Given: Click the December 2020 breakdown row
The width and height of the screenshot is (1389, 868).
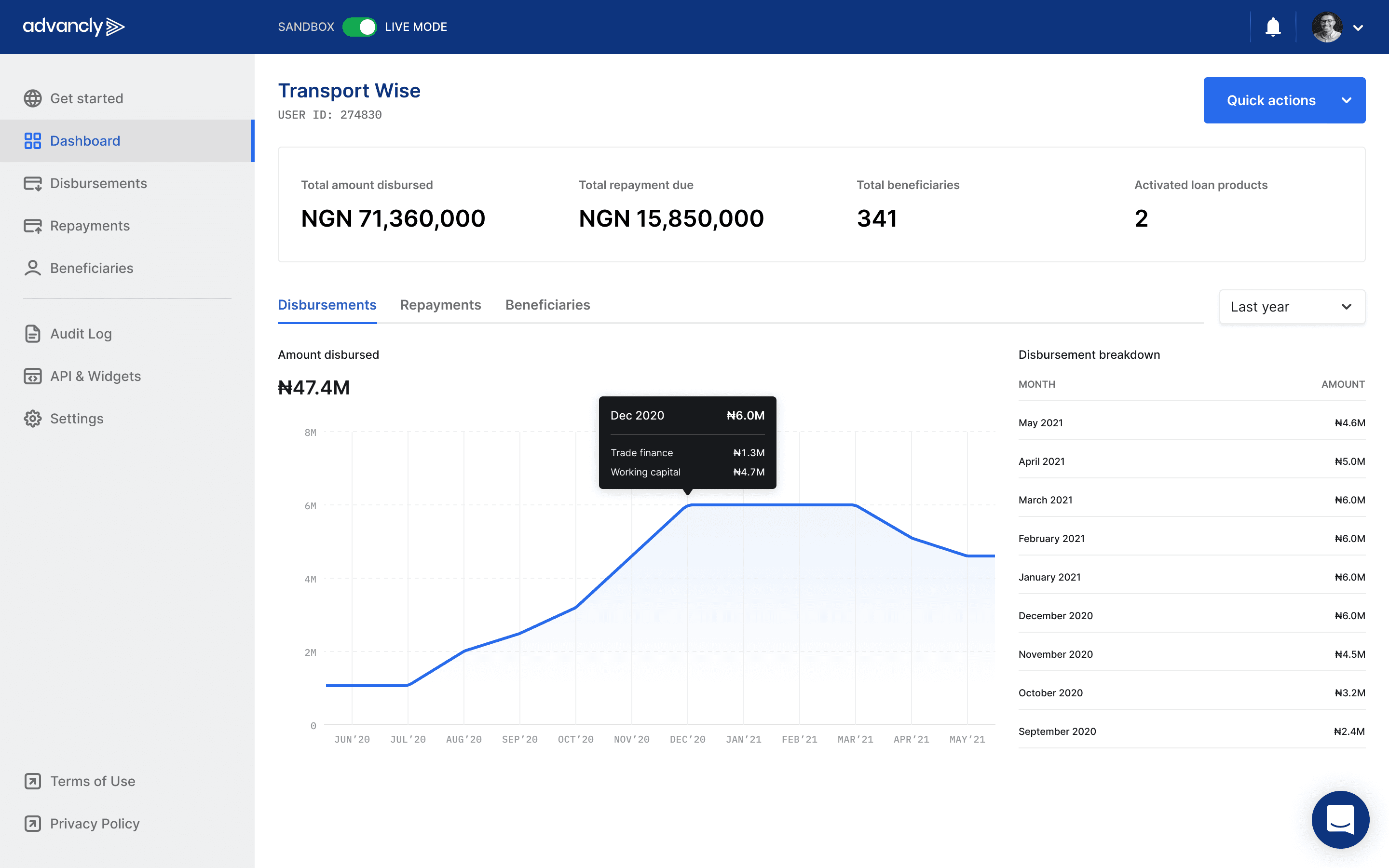Looking at the screenshot, I should (x=1192, y=615).
